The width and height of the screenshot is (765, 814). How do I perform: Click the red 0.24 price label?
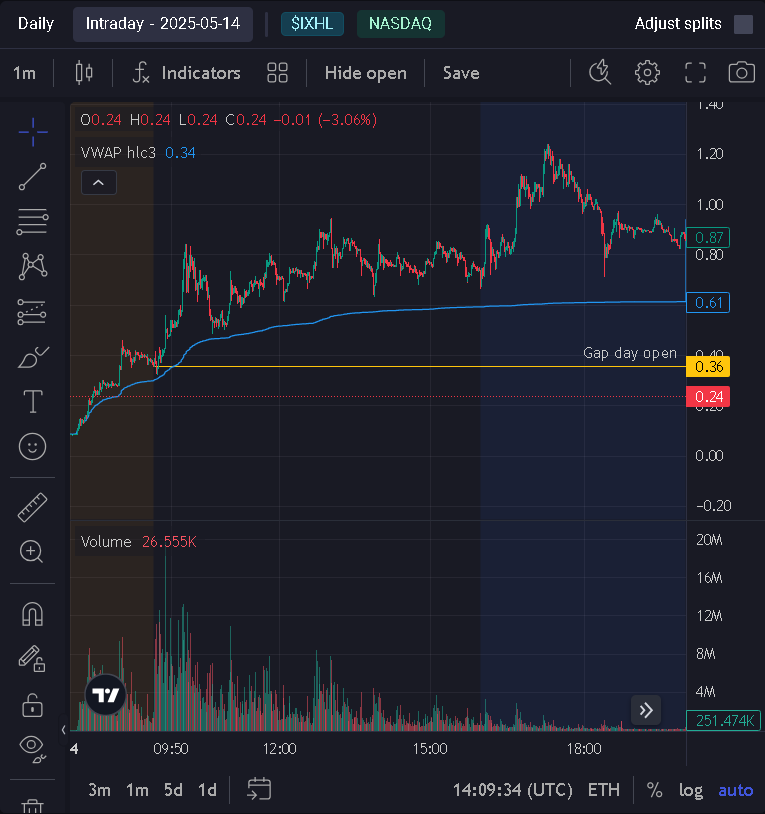[708, 397]
